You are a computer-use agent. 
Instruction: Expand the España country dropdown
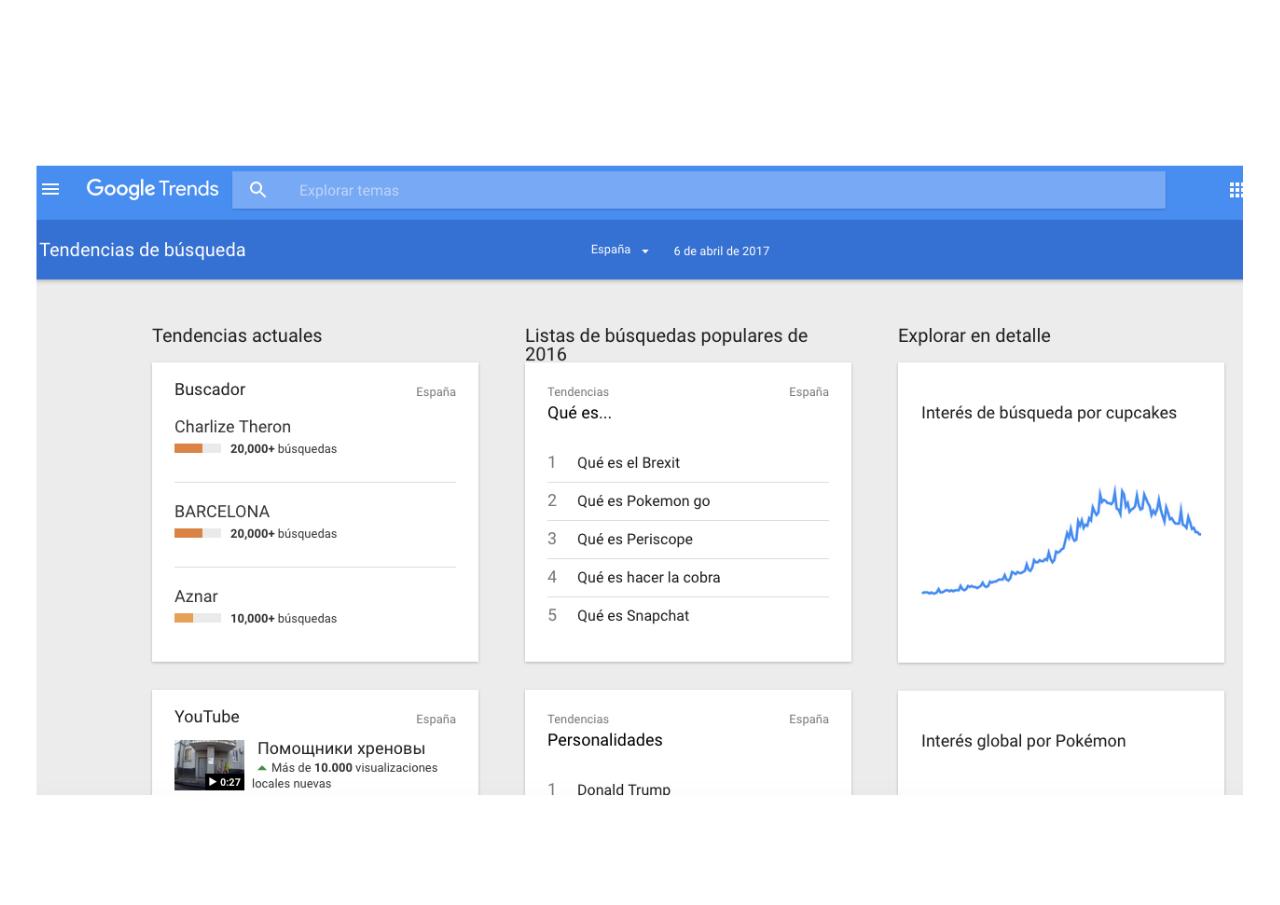[x=620, y=251]
